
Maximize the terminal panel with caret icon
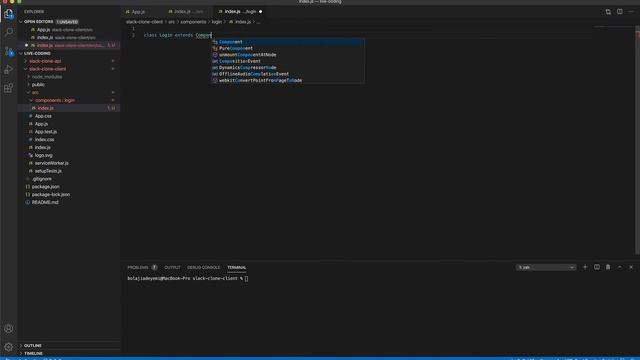[620, 267]
